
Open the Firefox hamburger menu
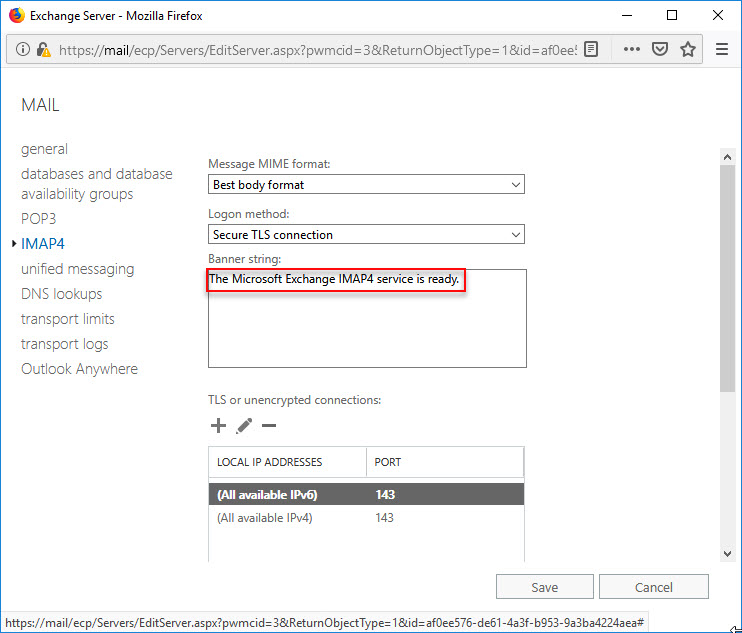click(722, 49)
